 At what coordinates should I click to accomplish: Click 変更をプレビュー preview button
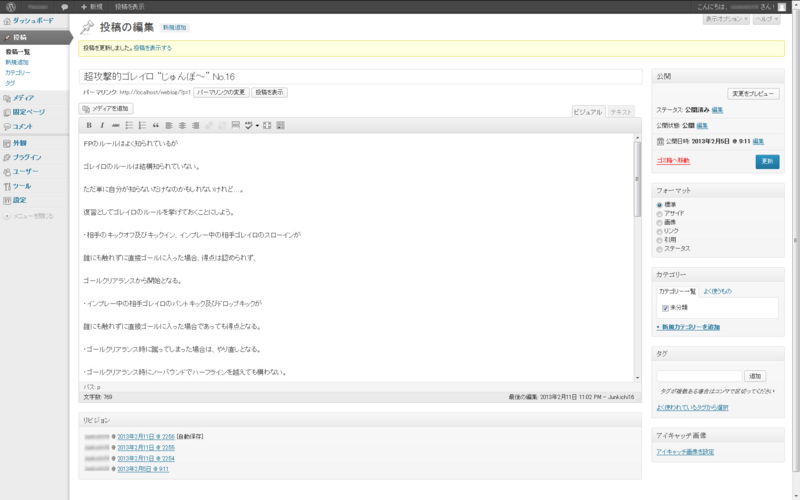click(753, 94)
